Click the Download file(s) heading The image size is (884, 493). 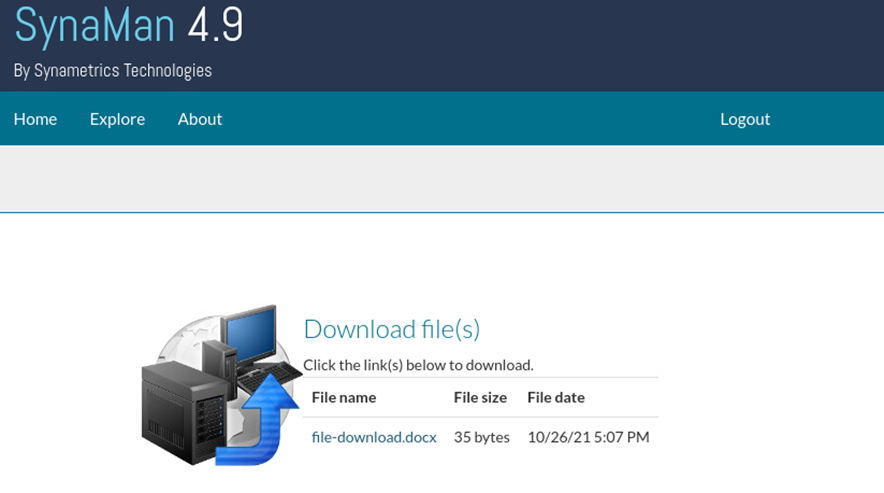point(391,329)
